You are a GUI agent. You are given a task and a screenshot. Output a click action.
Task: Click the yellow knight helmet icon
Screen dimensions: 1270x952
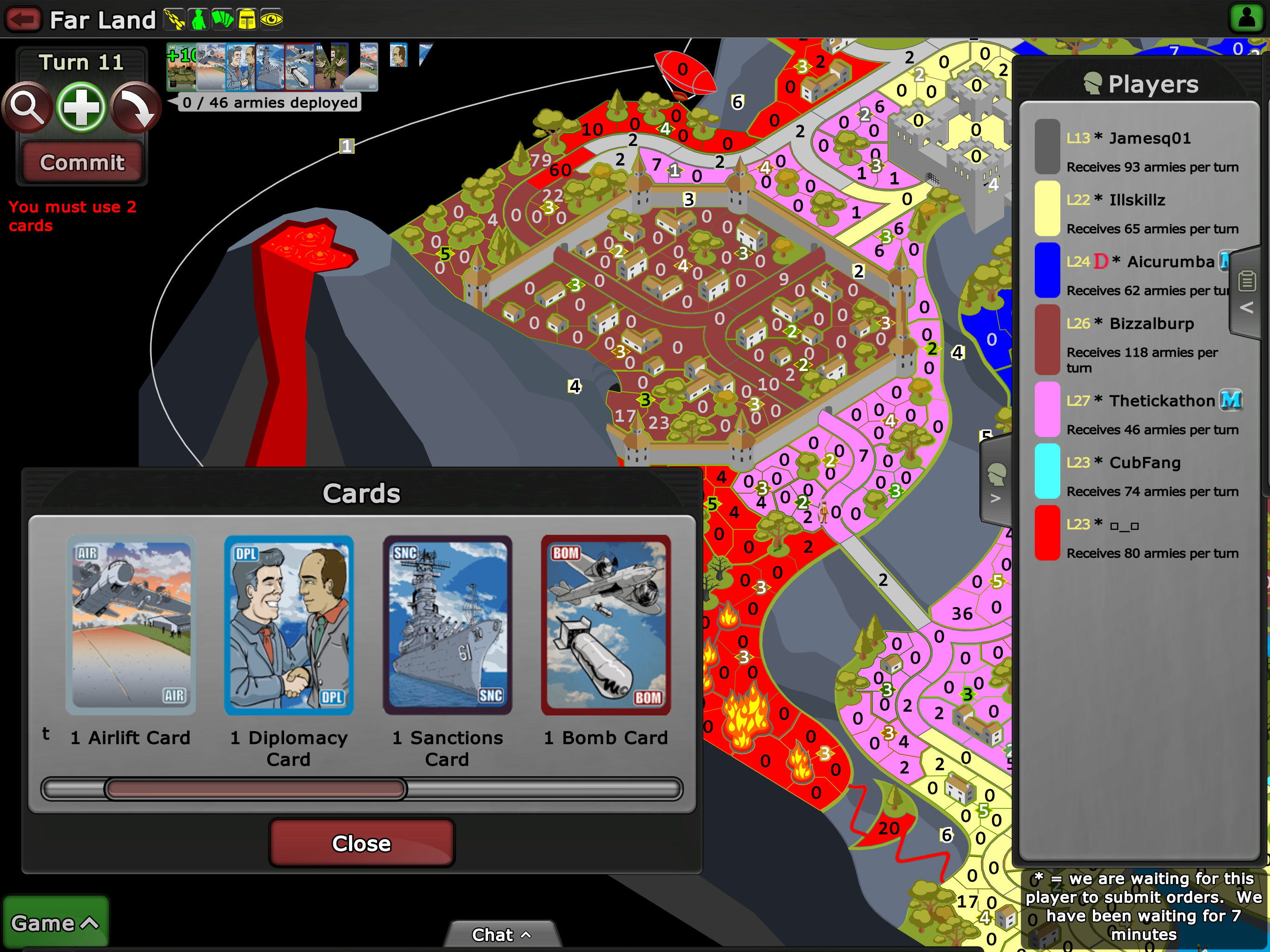click(247, 19)
